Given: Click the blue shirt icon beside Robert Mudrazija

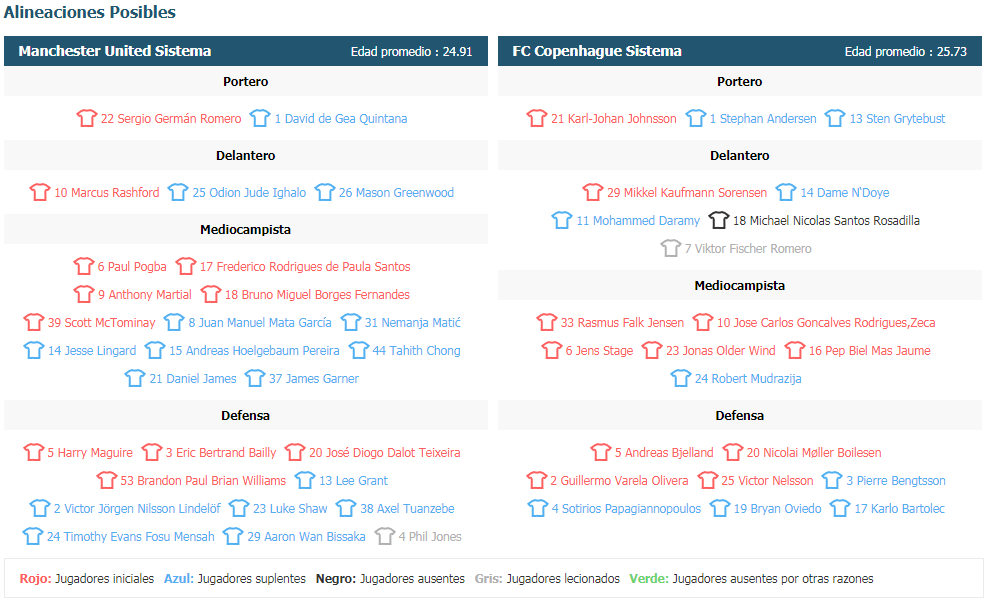Looking at the screenshot, I should point(680,378).
